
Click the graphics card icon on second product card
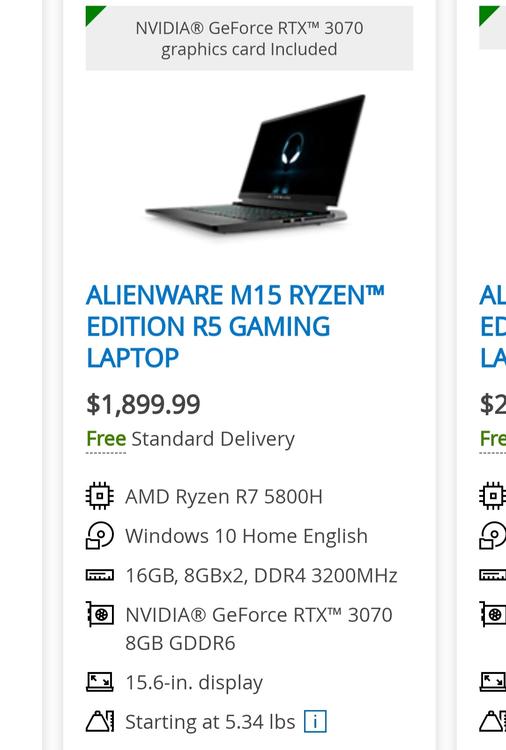tap(493, 614)
